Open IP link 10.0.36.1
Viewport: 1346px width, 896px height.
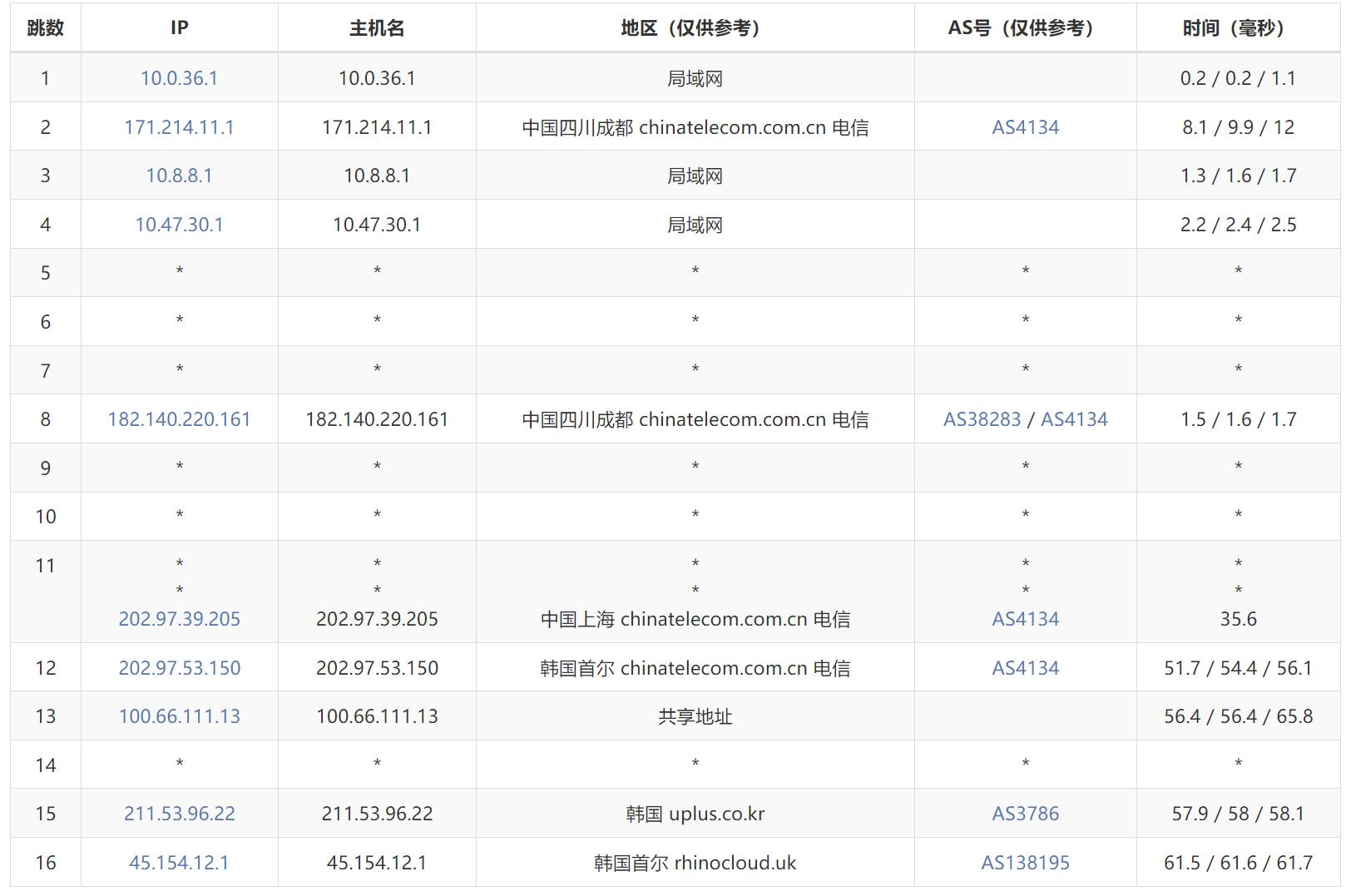click(x=179, y=78)
